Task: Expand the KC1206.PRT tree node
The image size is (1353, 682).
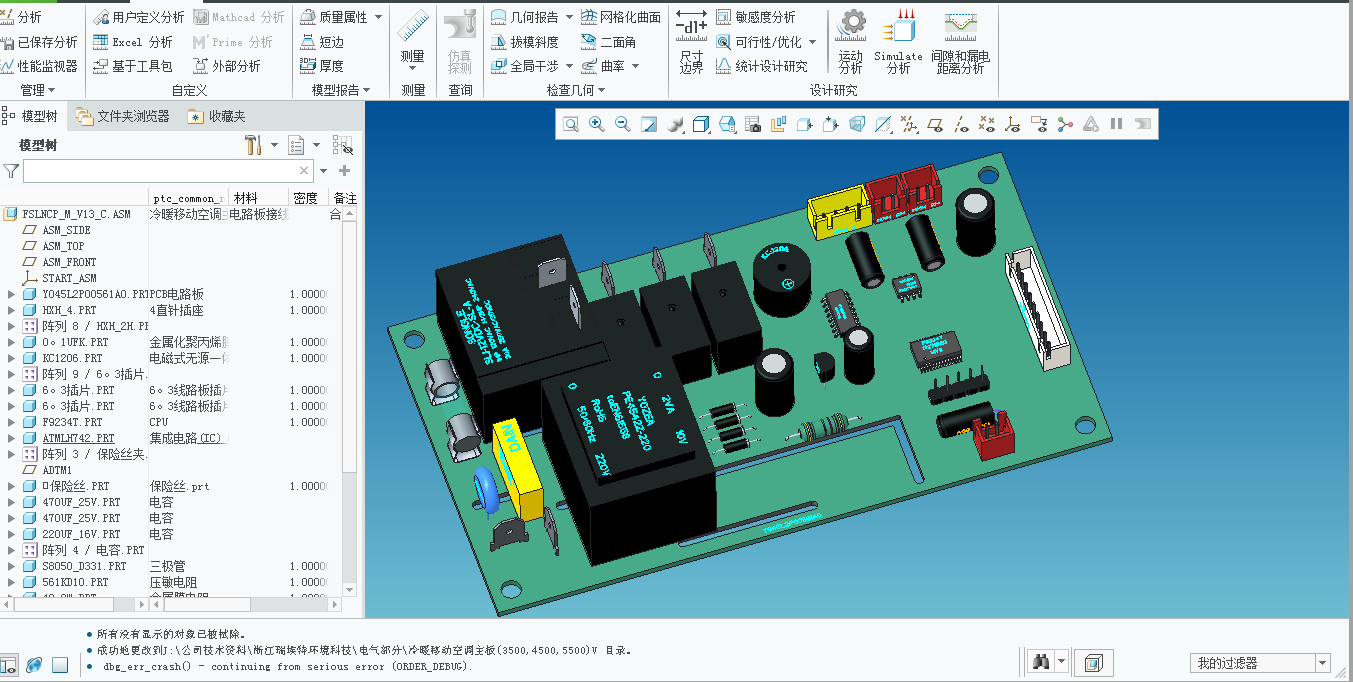Action: pyautogui.click(x=11, y=358)
